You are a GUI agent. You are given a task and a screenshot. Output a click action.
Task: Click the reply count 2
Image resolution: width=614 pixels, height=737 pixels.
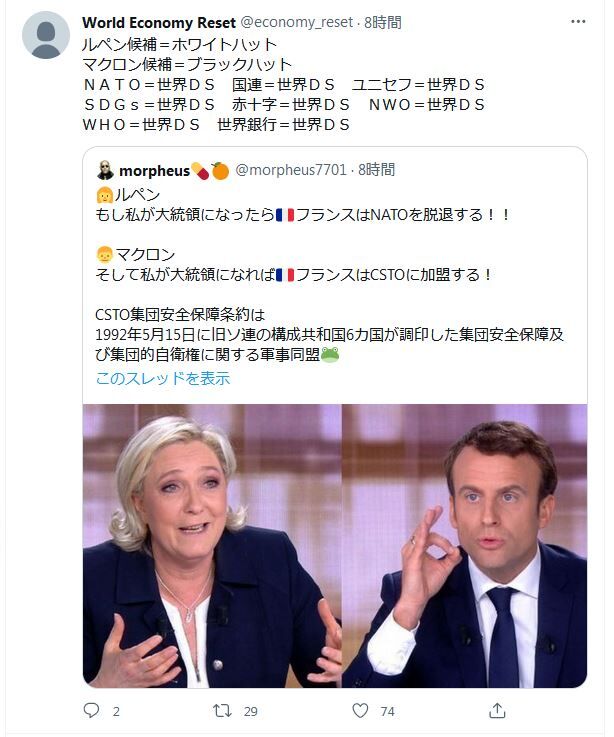click(116, 711)
